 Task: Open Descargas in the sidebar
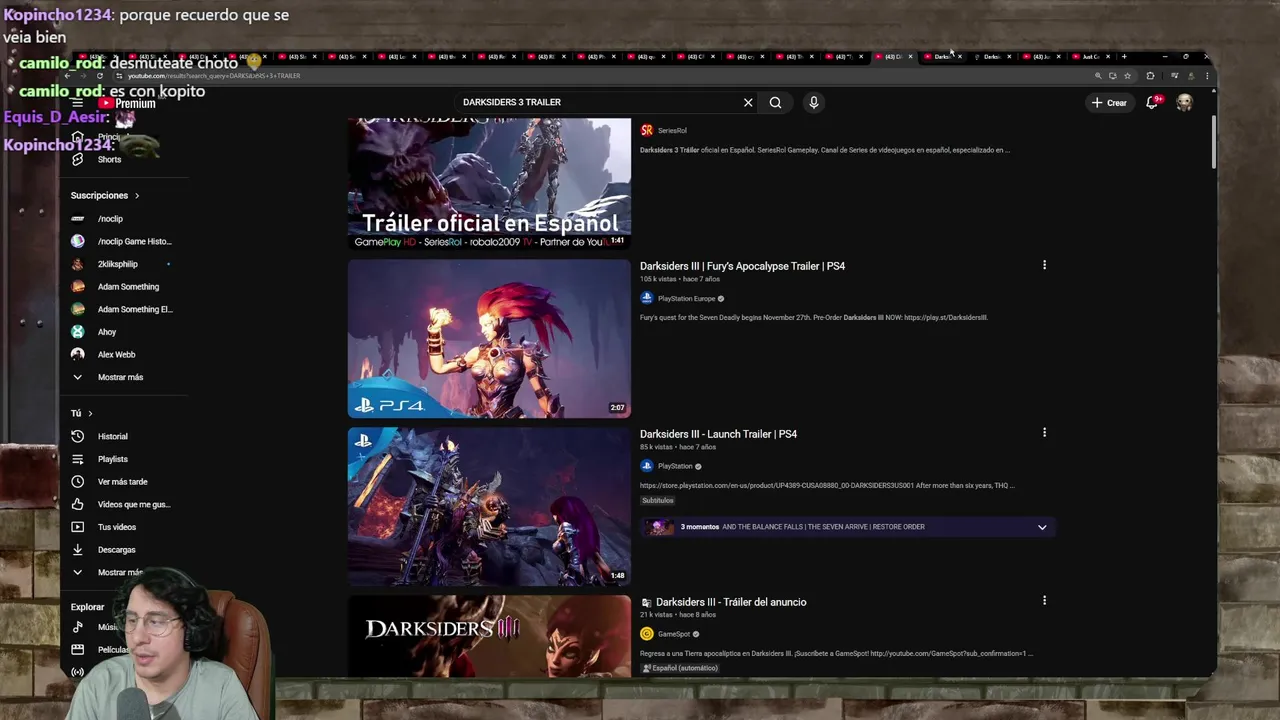tap(116, 550)
